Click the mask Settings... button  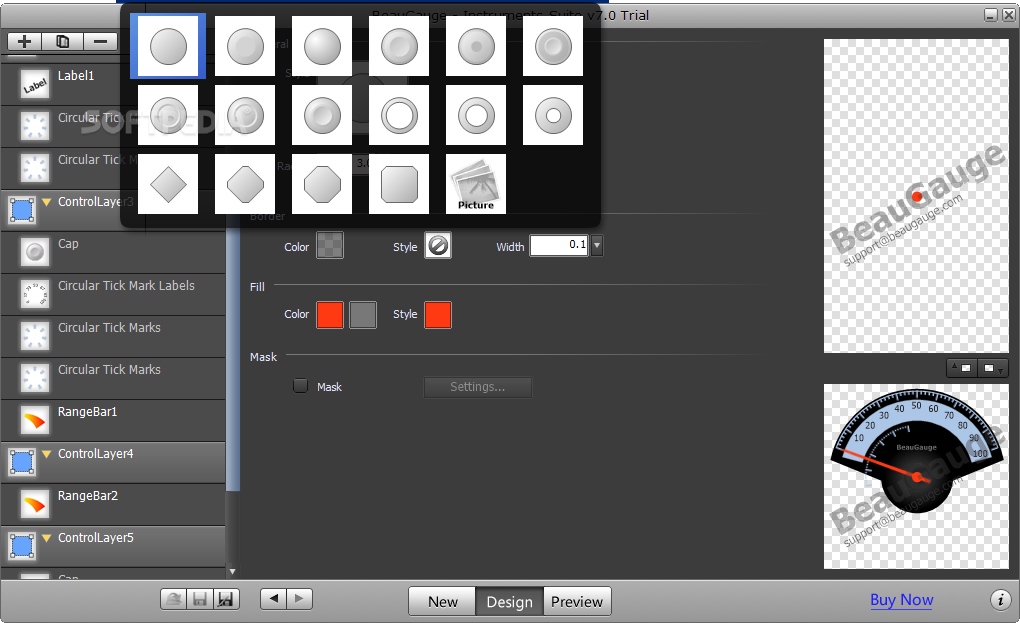click(477, 387)
